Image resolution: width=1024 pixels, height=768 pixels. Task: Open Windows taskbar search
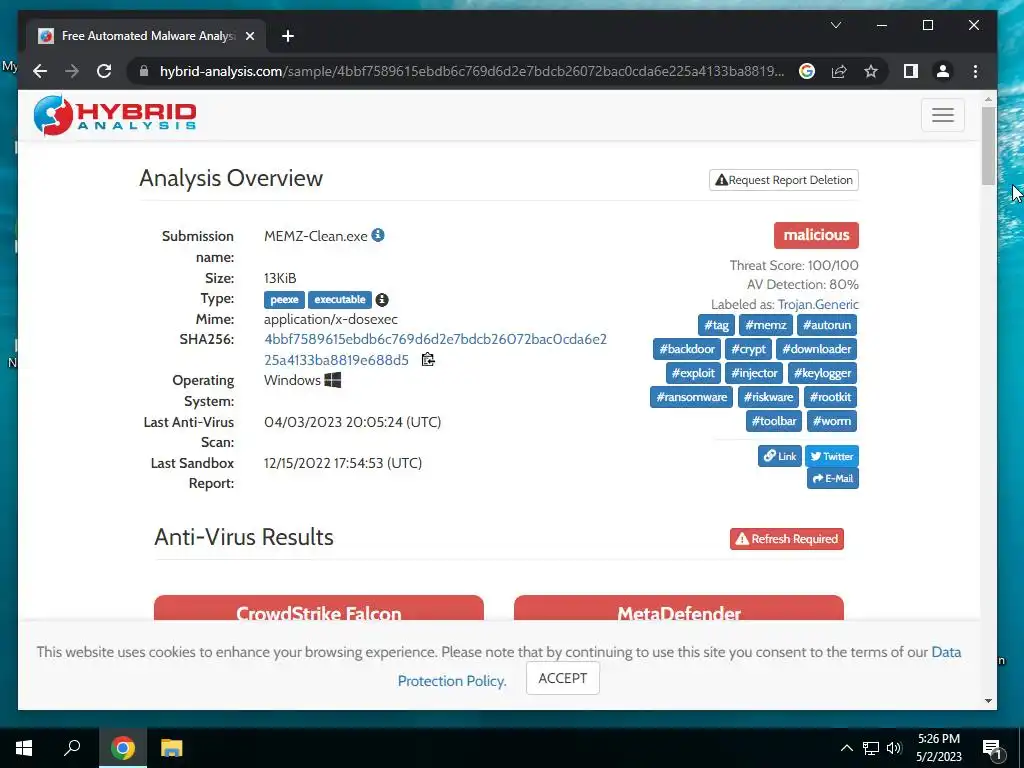(72, 748)
